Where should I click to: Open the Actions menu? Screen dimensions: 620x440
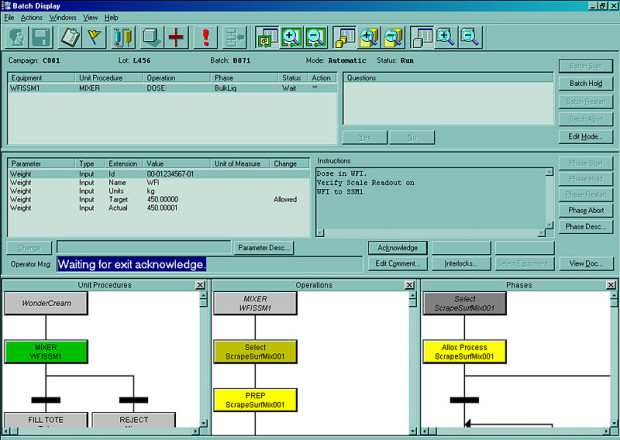coord(32,17)
